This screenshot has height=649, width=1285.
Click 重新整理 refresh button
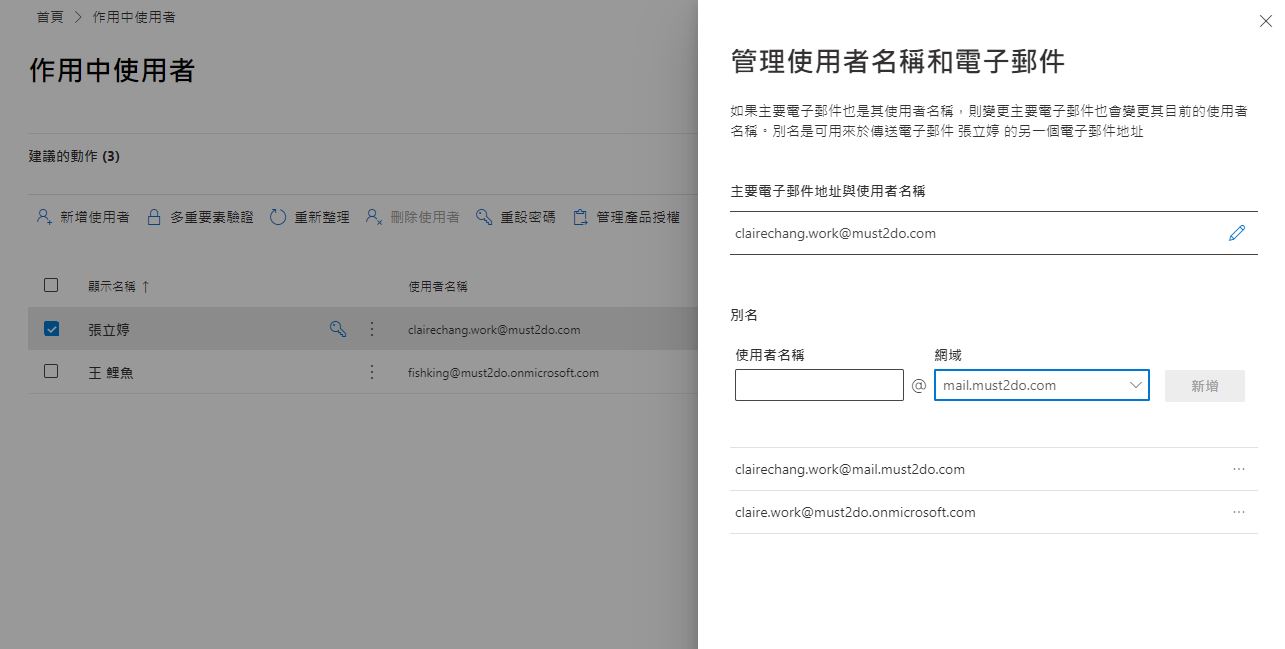[x=310, y=217]
